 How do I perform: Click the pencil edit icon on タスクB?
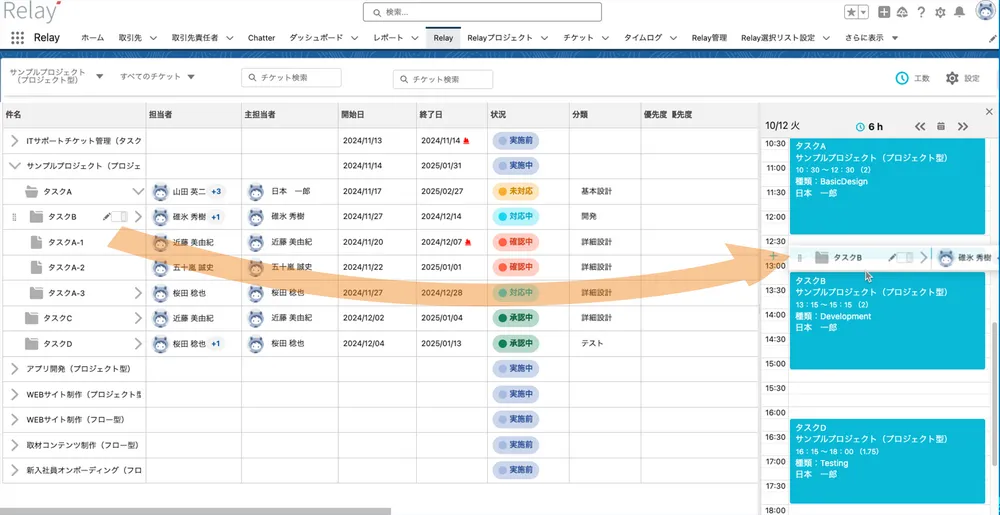(106, 216)
